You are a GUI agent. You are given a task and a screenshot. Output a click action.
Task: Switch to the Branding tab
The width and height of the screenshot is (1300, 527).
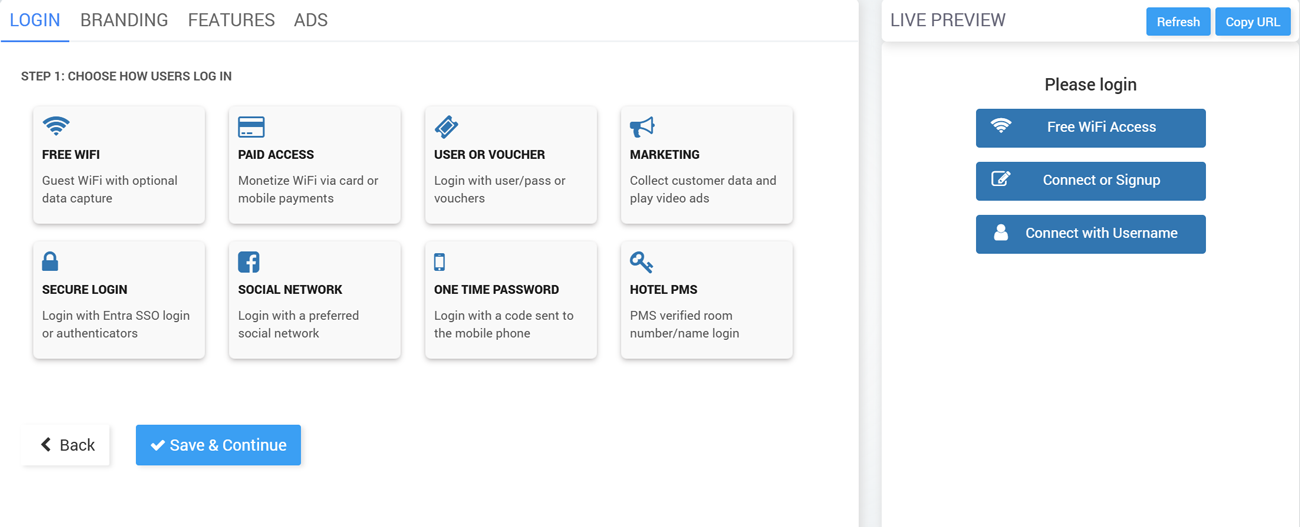coord(124,20)
